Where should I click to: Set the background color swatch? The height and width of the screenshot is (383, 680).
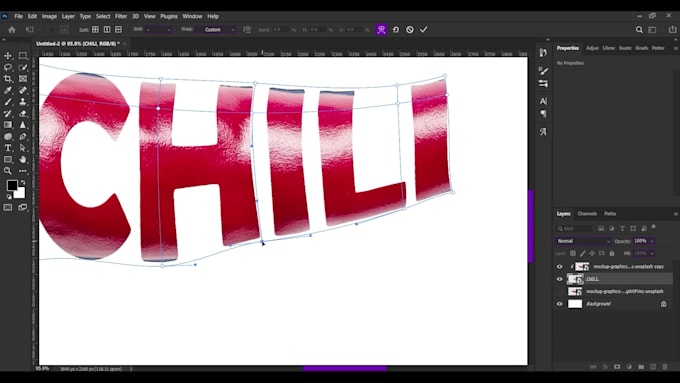[20, 193]
